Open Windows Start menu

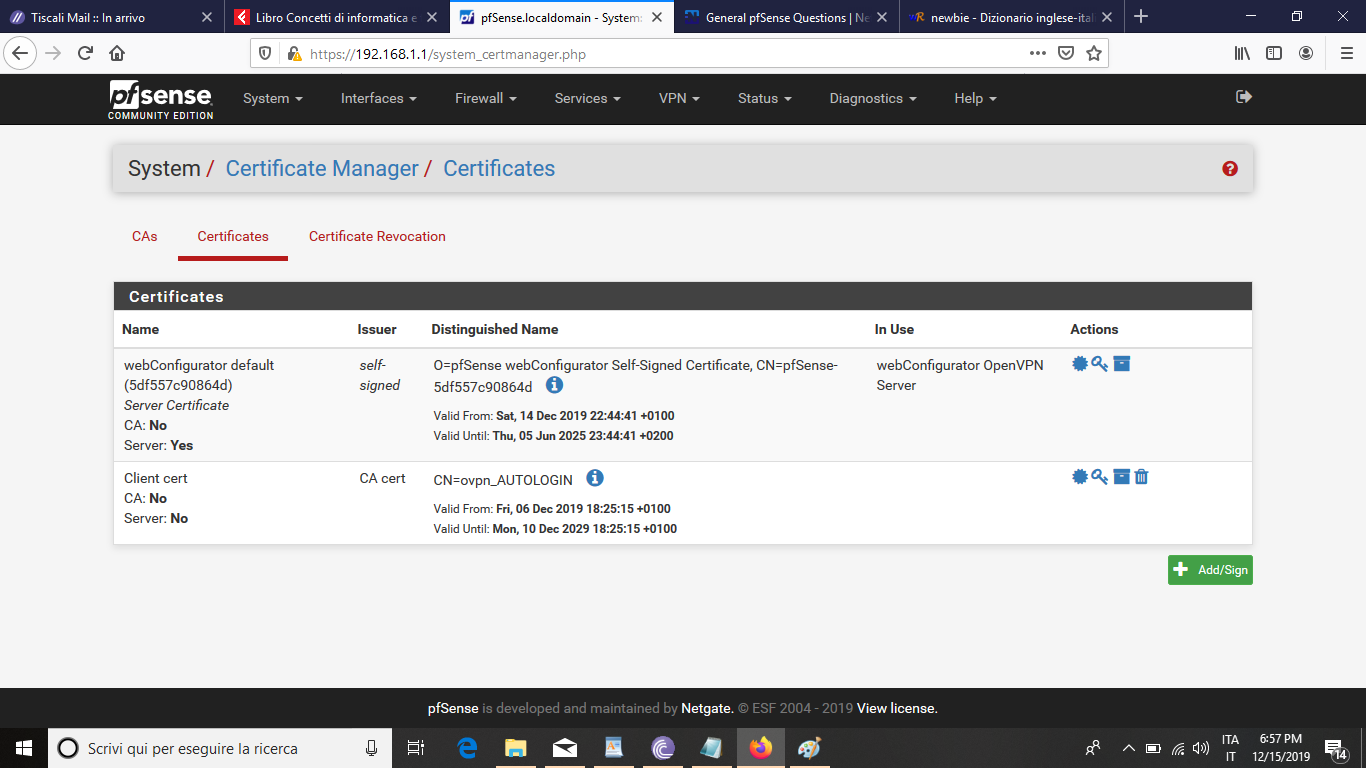pyautogui.click(x=24, y=748)
